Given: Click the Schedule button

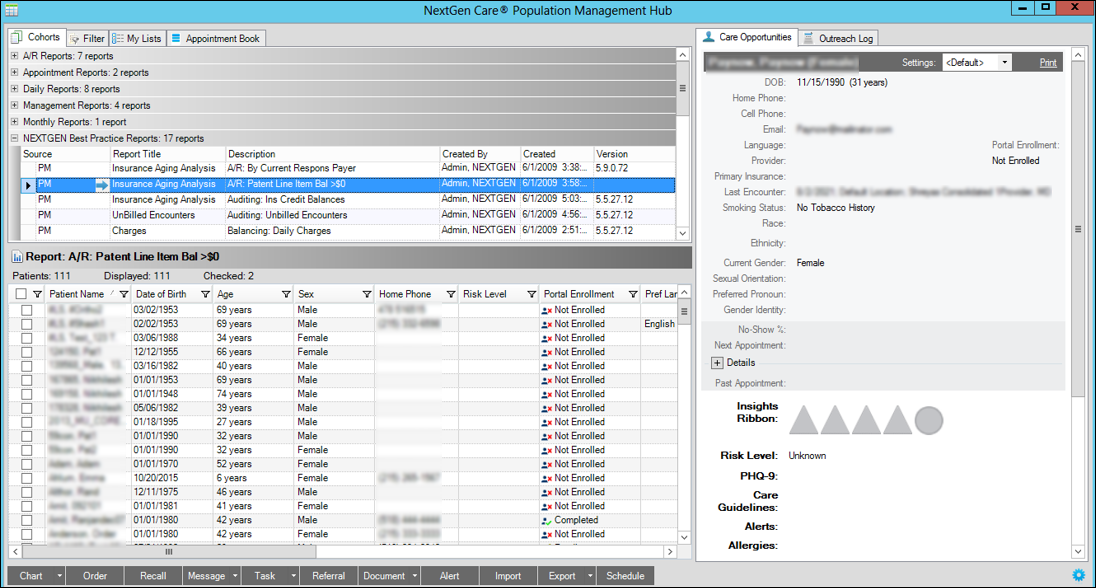Looking at the screenshot, I should [626, 576].
